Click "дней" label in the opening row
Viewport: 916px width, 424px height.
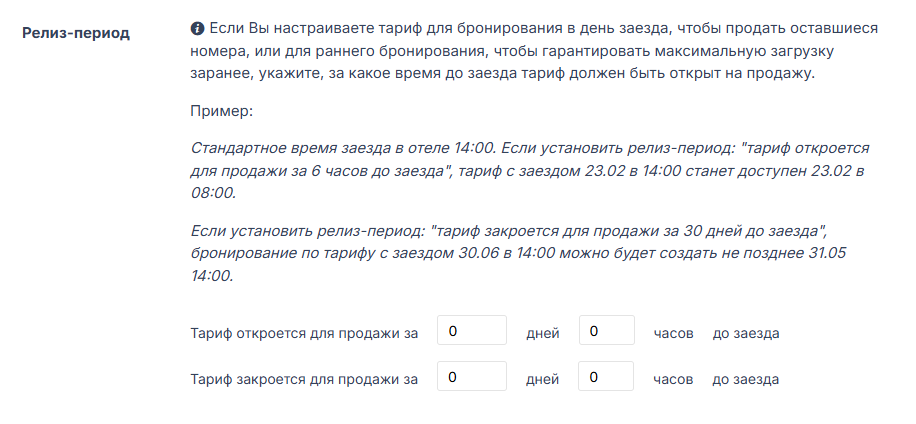[542, 333]
